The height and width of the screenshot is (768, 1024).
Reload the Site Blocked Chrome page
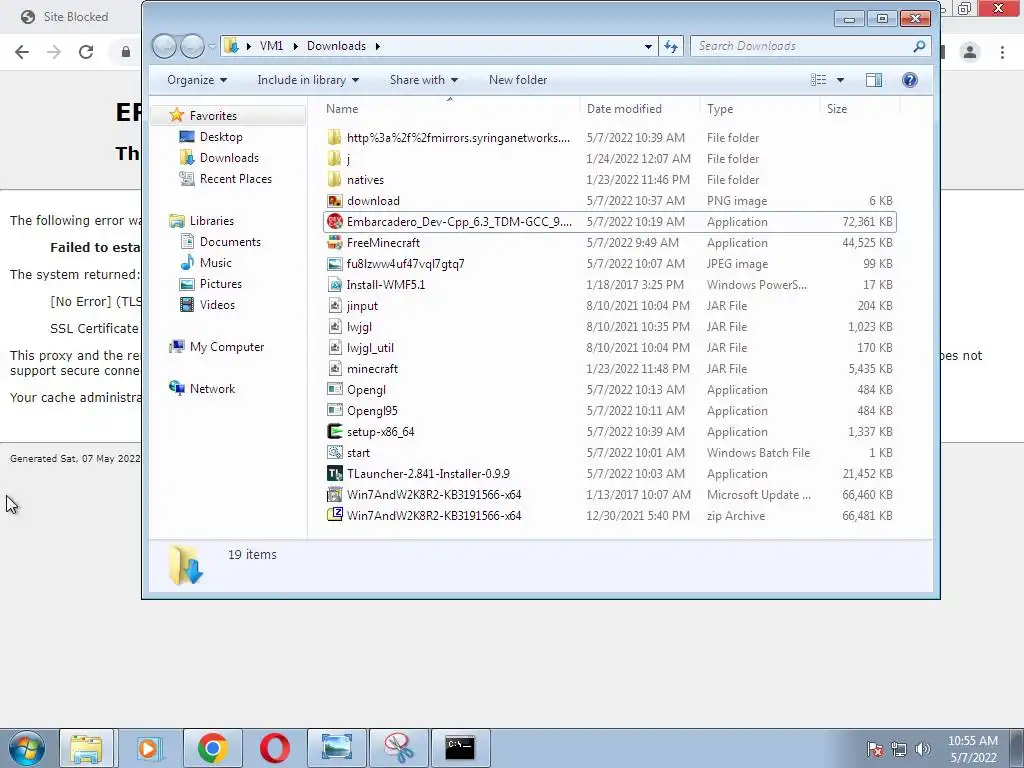click(86, 52)
